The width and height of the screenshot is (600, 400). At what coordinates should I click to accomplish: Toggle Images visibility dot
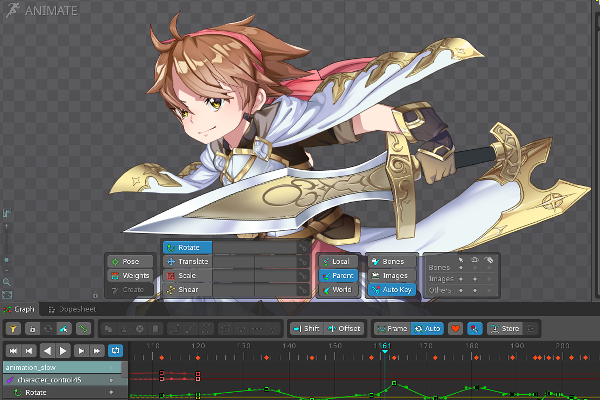(x=475, y=279)
